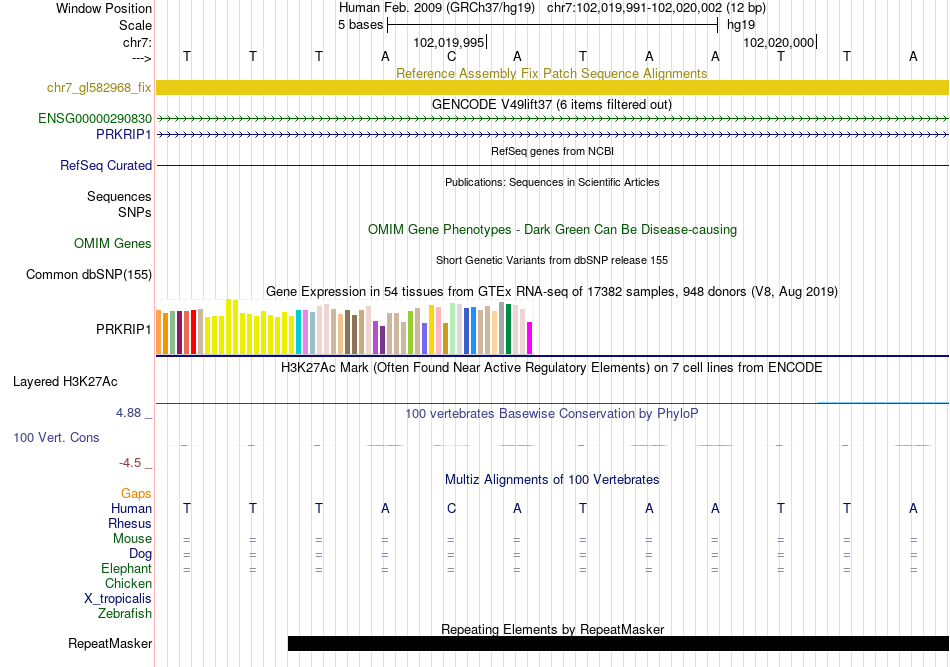The width and height of the screenshot is (950, 667).
Task: Click the Rhesus species label
Action: (x=130, y=523)
